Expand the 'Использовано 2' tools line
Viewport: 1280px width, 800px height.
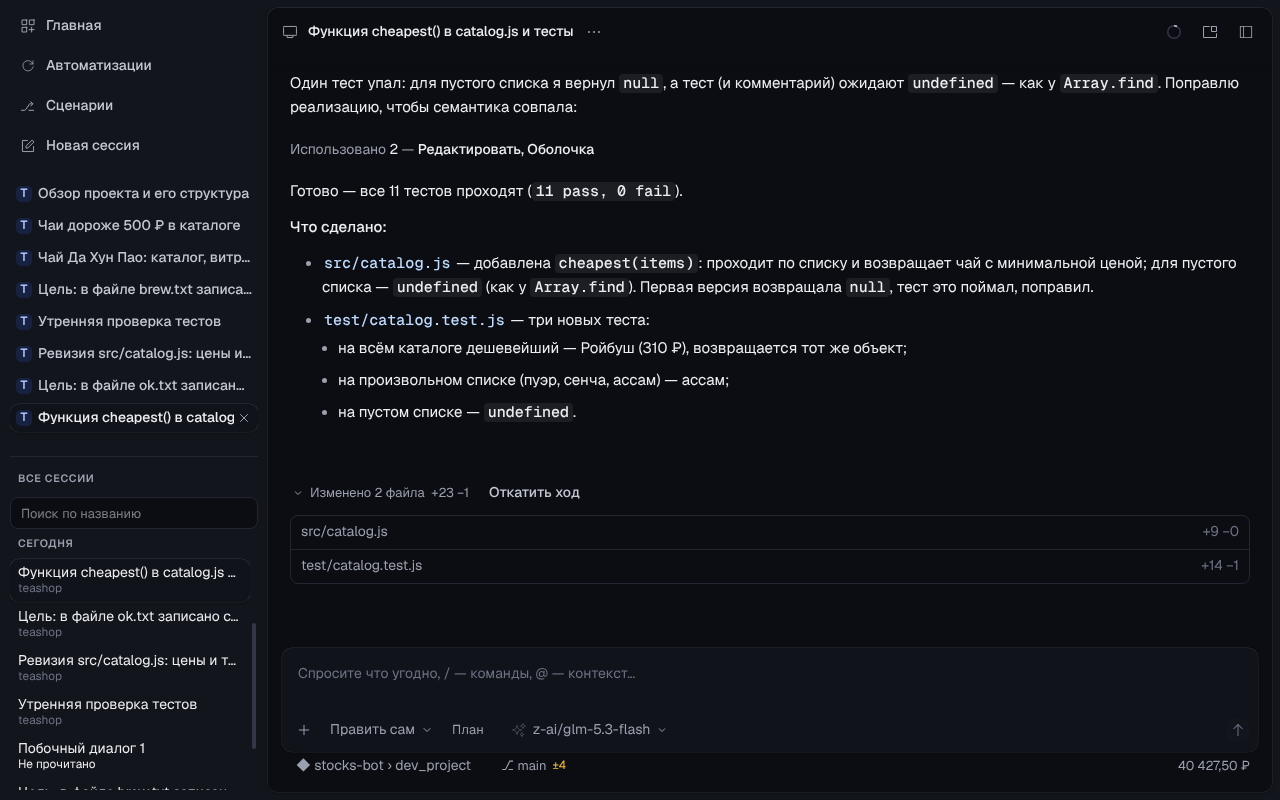coord(442,149)
